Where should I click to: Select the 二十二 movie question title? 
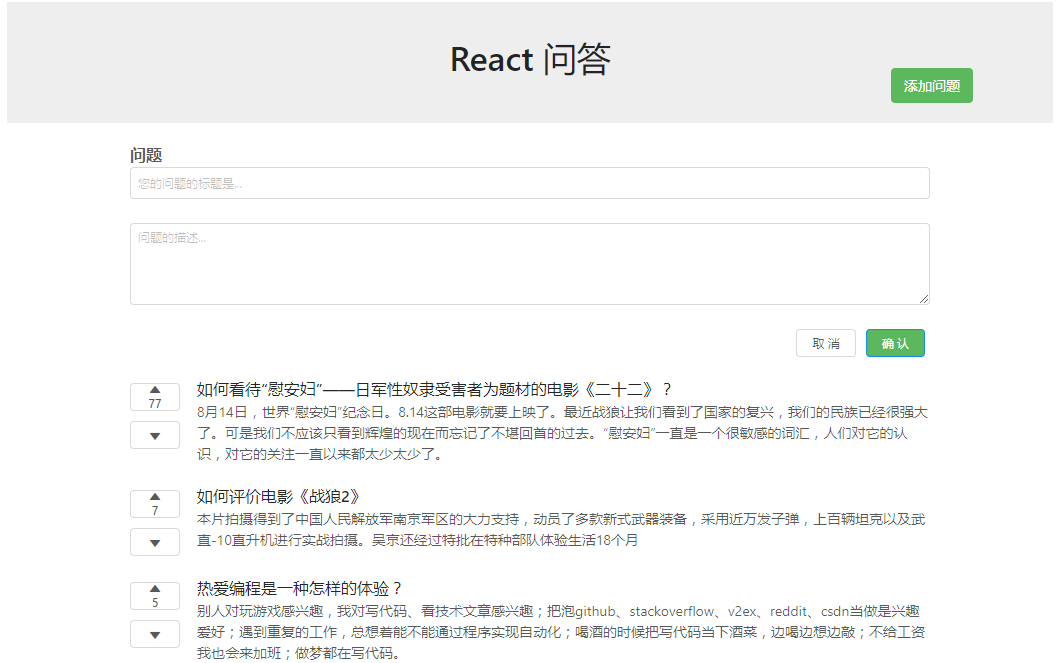coord(435,390)
